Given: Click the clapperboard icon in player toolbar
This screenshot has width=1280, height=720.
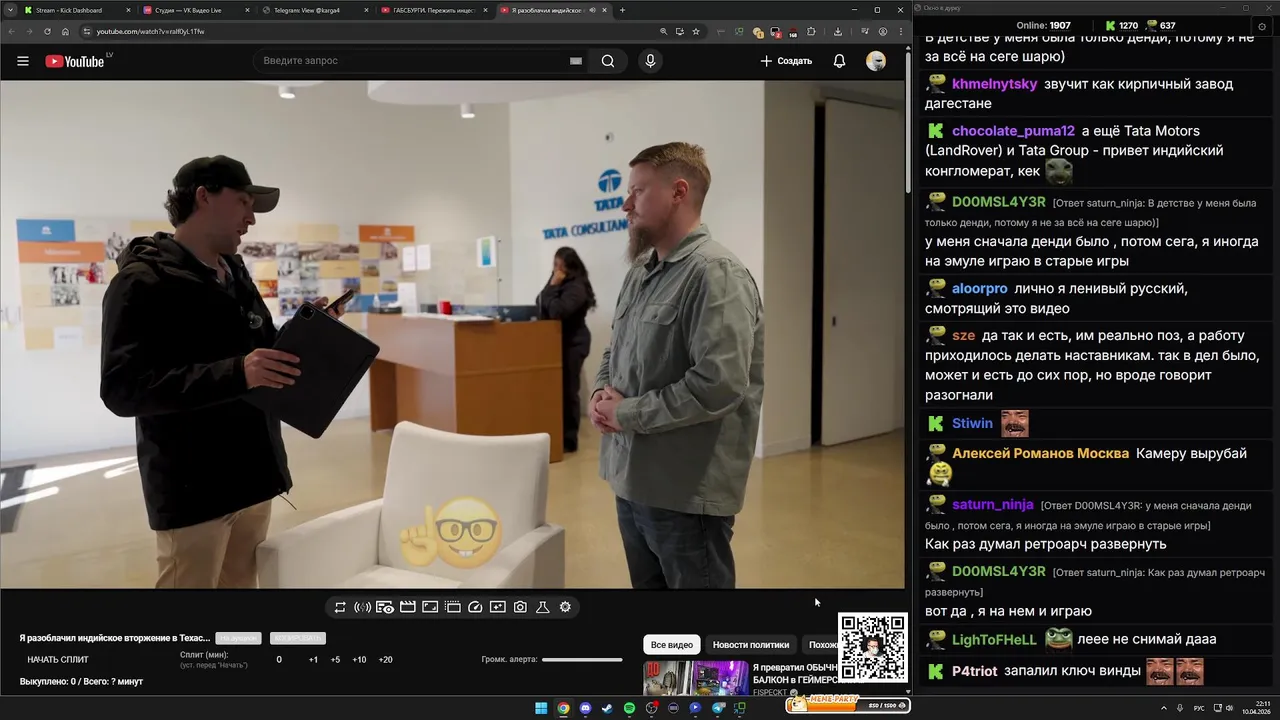Looking at the screenshot, I should (407, 607).
